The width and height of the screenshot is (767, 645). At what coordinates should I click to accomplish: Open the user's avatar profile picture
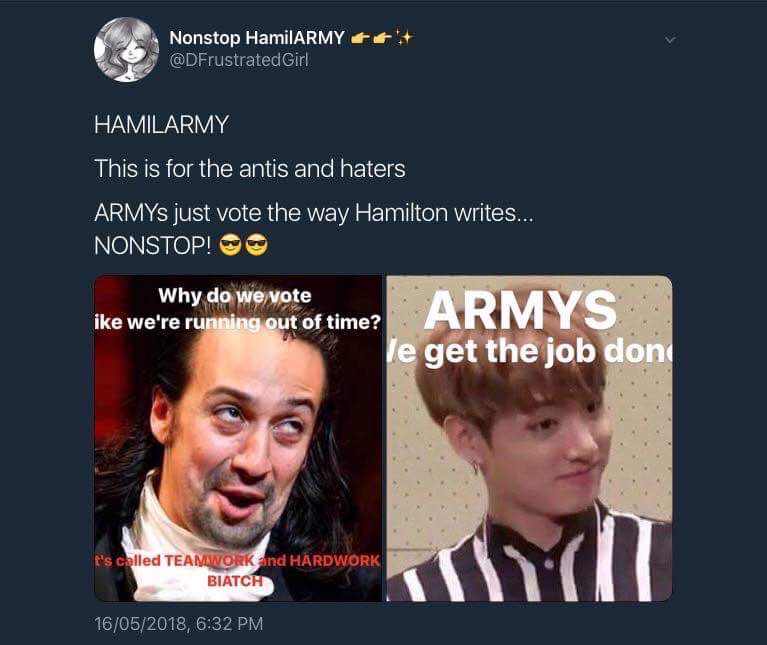(x=126, y=49)
